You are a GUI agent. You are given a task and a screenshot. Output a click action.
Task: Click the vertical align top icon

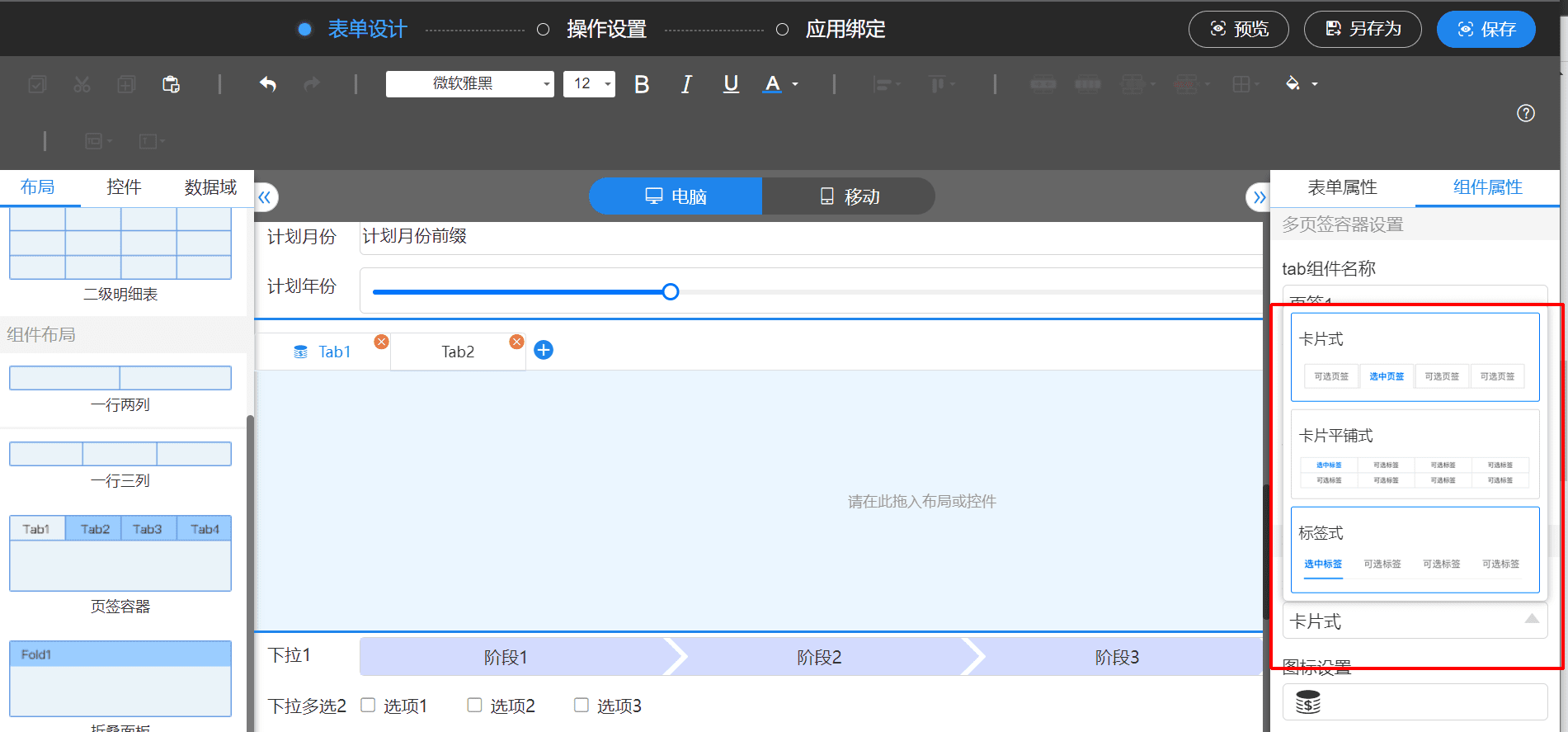937,84
